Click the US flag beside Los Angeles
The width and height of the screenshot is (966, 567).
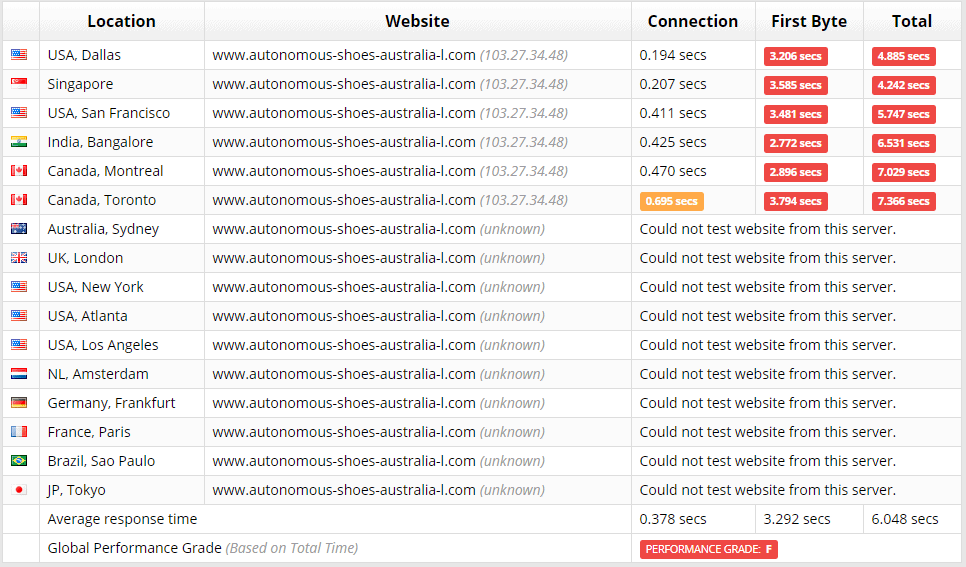pyautogui.click(x=19, y=345)
